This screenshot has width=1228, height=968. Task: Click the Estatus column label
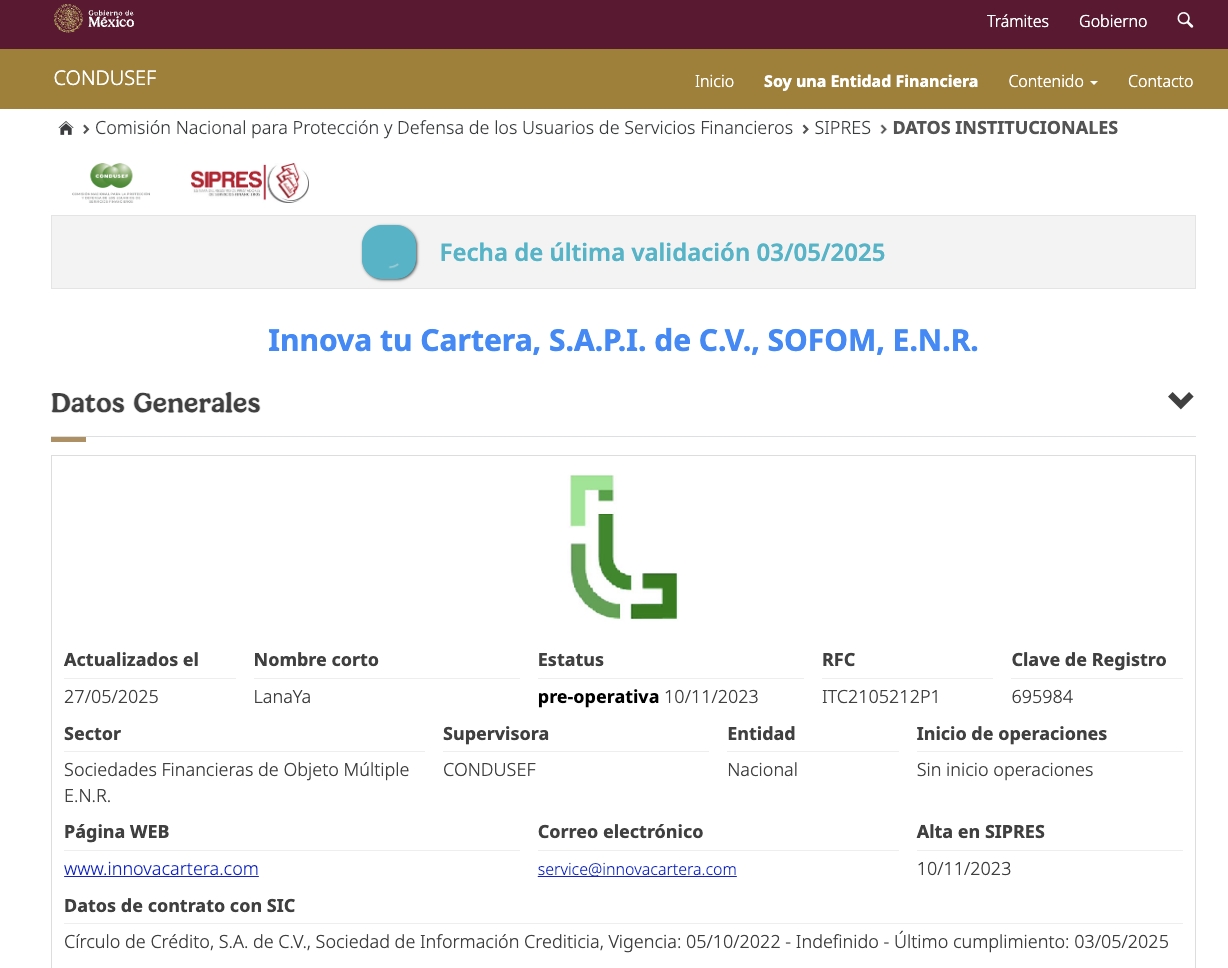click(571, 660)
